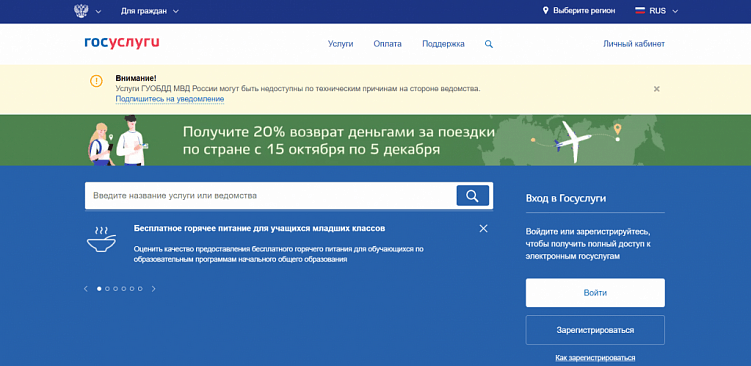Screen dimensions: 751x366
Task: Click the 'Зарегистрироваться' button
Action: (x=595, y=330)
